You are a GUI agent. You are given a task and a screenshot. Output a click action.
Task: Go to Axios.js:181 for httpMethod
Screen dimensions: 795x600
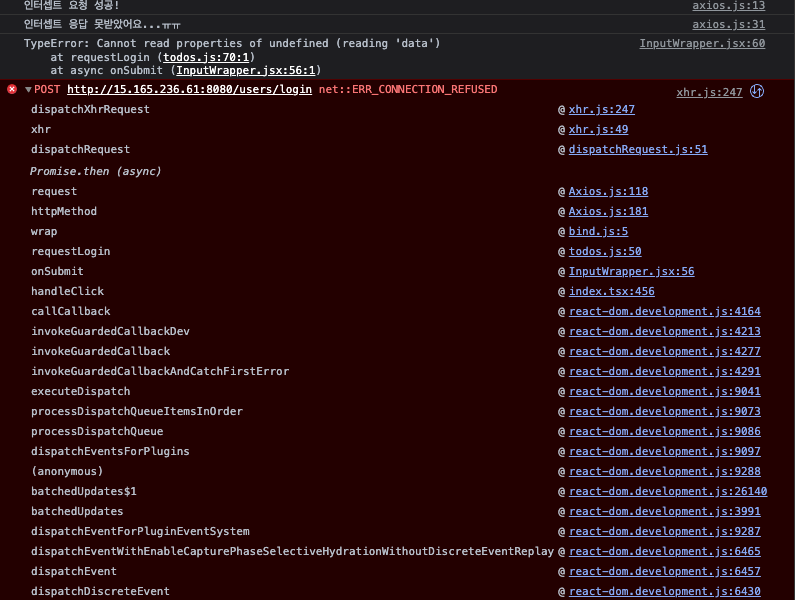click(x=608, y=211)
